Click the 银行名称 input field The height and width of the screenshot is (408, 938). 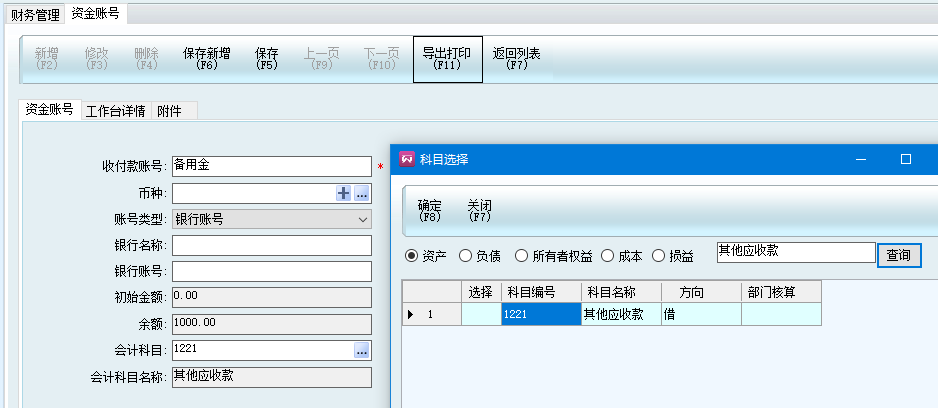271,245
